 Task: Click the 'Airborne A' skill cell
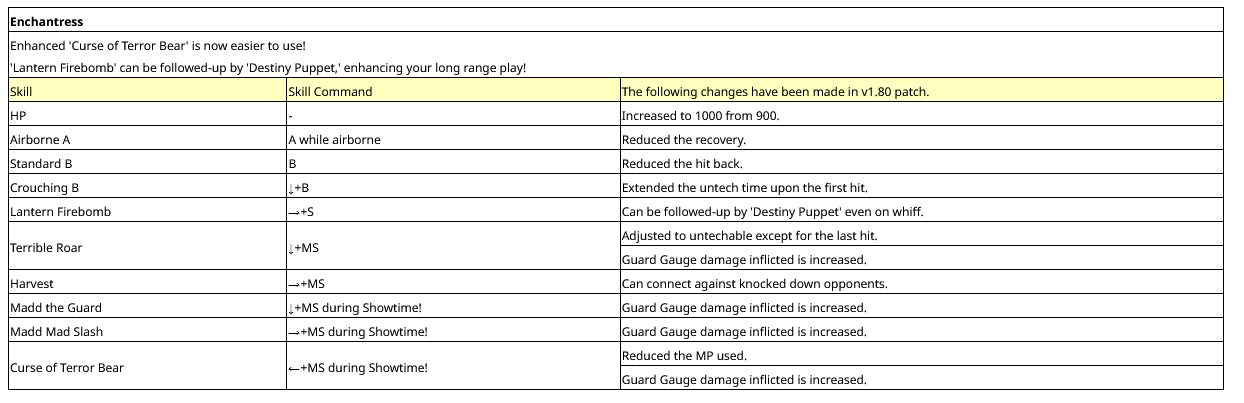[147, 139]
